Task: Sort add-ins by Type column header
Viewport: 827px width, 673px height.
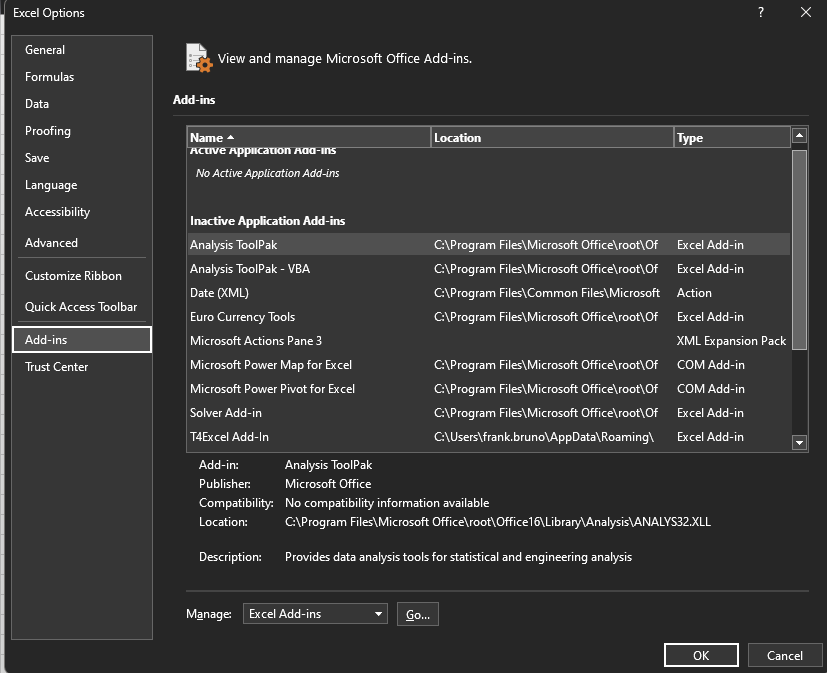Action: coord(731,138)
